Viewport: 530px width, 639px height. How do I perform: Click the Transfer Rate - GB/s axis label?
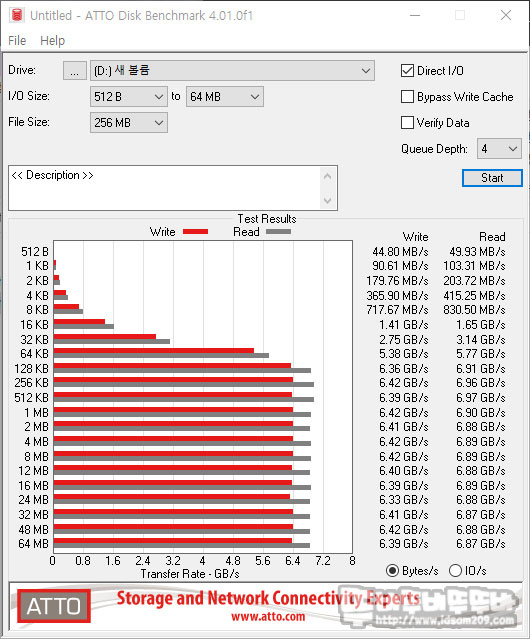coord(190,574)
